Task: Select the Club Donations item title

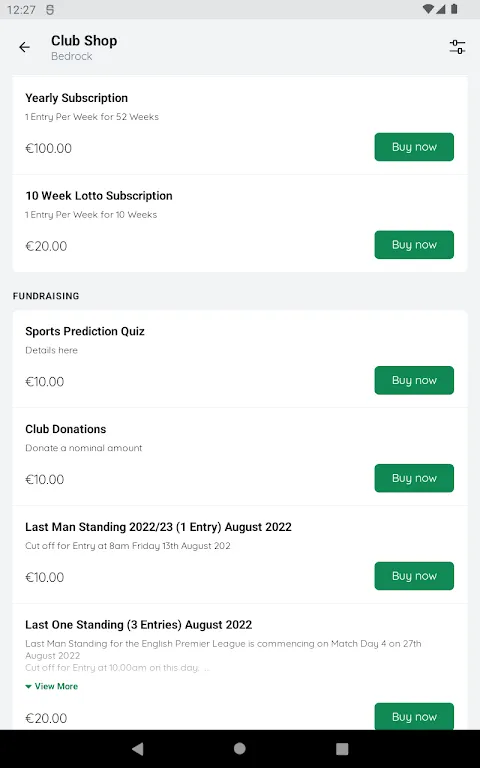Action: point(66,429)
